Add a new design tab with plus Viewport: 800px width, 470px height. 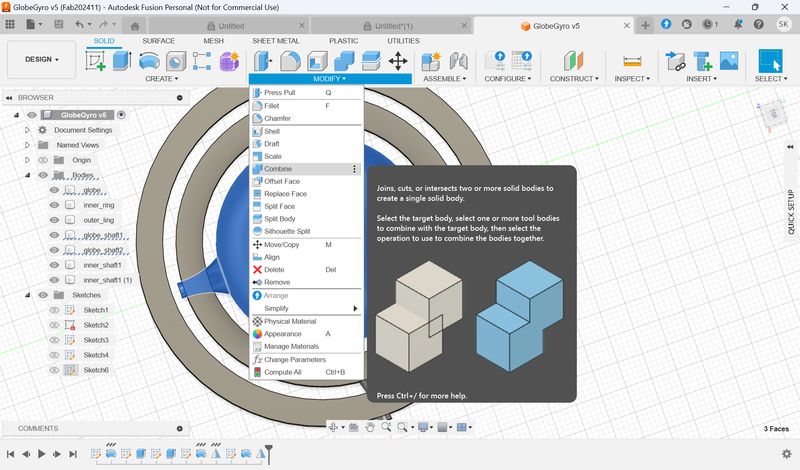click(x=645, y=25)
